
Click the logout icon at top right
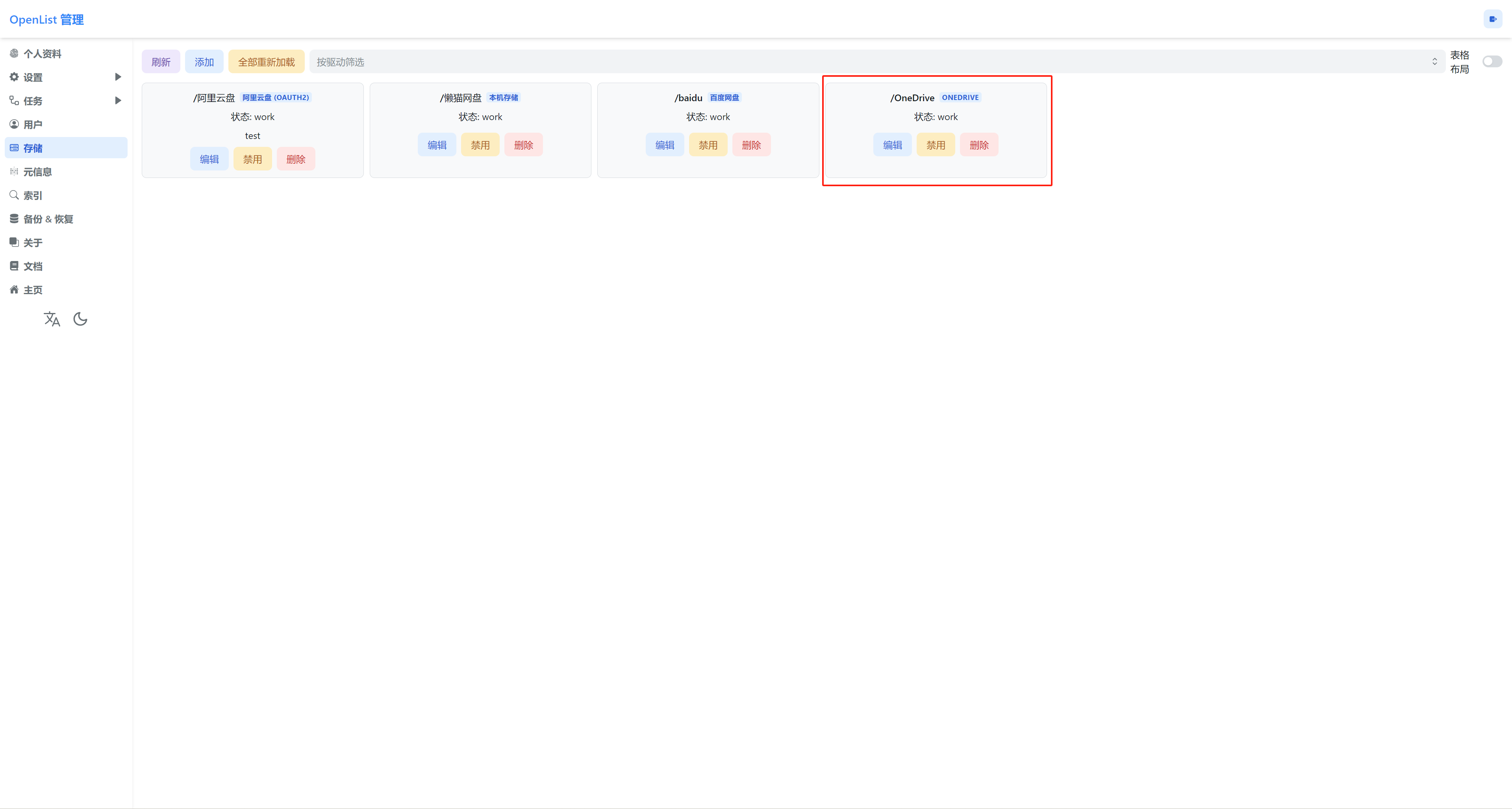1493,19
